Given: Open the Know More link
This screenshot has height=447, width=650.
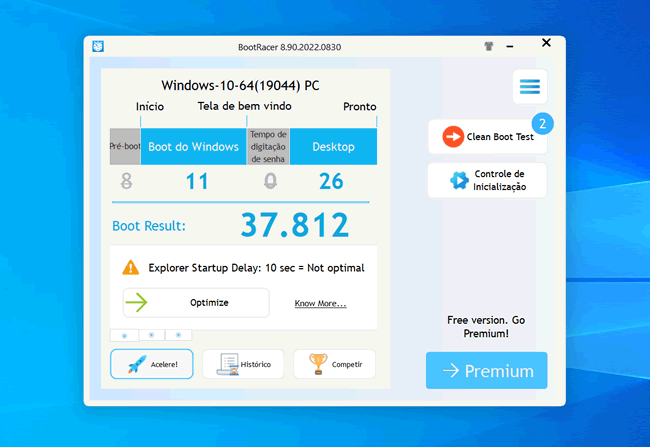Looking at the screenshot, I should point(320,303).
